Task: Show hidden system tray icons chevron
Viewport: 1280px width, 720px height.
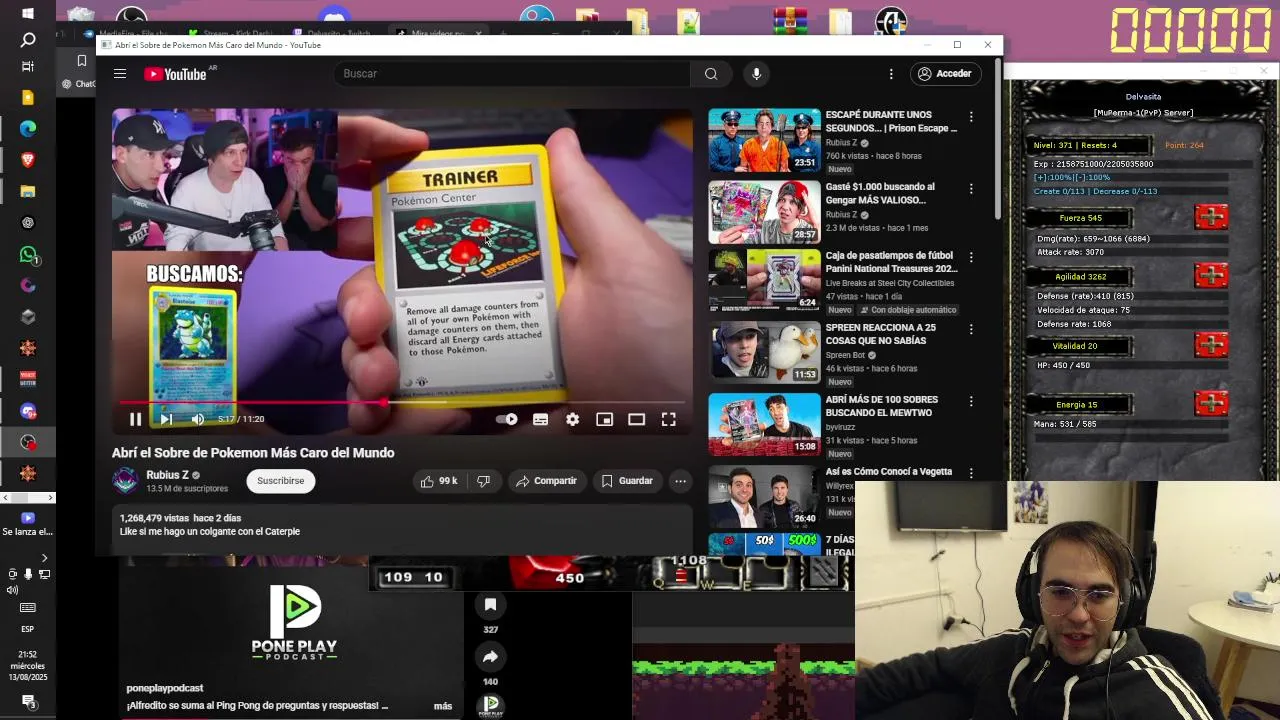Action: click(44, 558)
